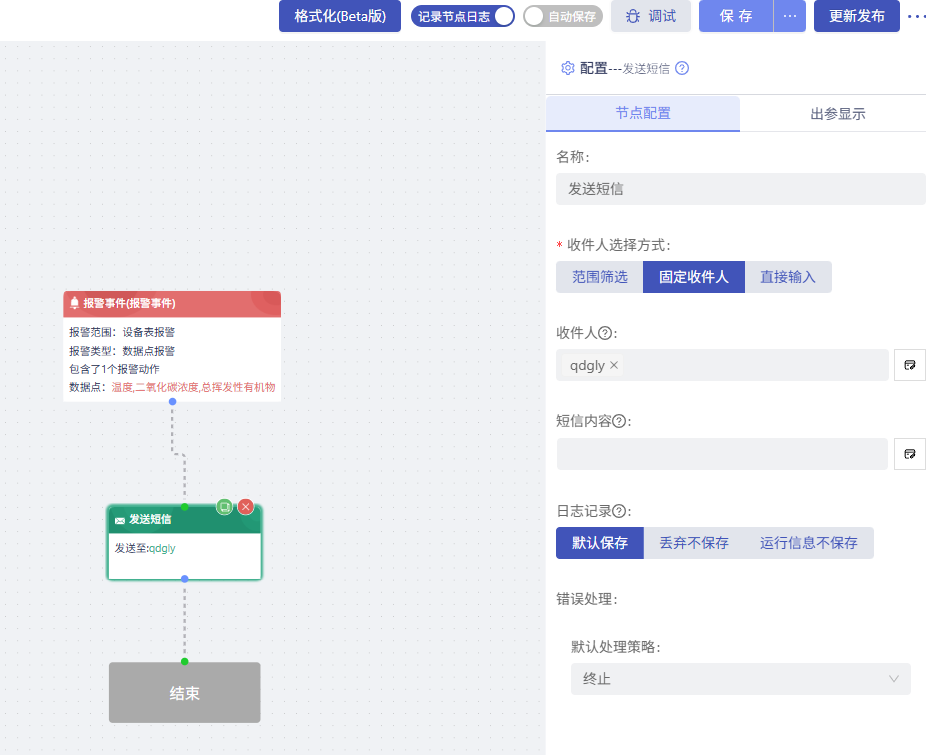The width and height of the screenshot is (926, 755).
Task: Switch to the 节点配置 tab
Action: coord(643,114)
